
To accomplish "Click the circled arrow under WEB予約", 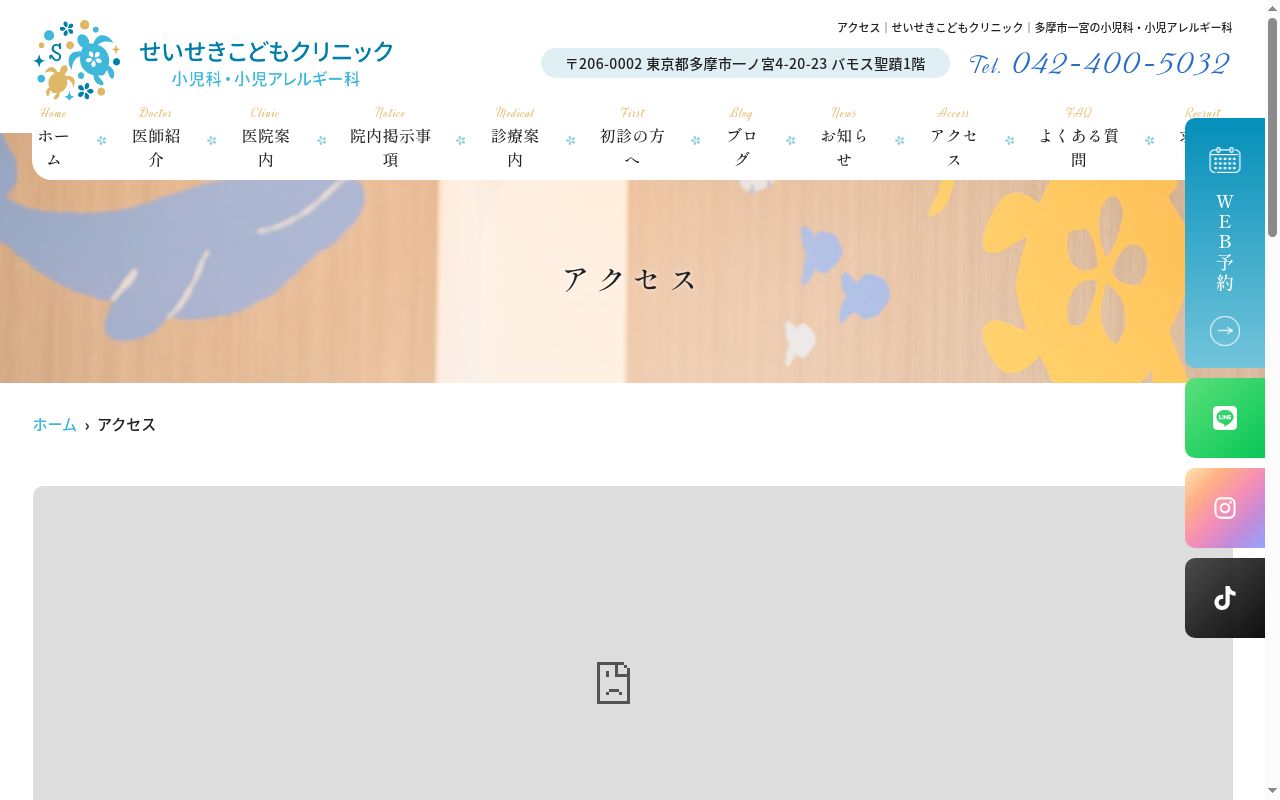I will pos(1225,331).
